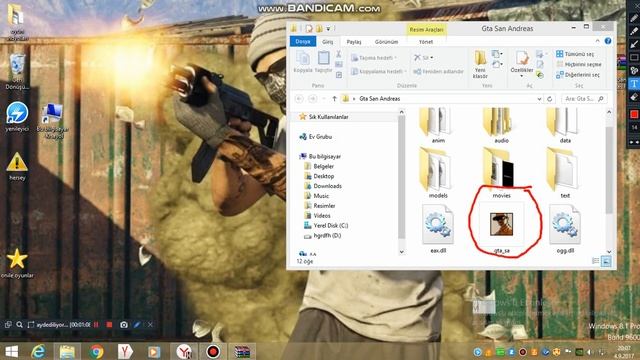Switch to the Giriş ribbon tab
Viewport: 640px width, 360px height.
327,42
